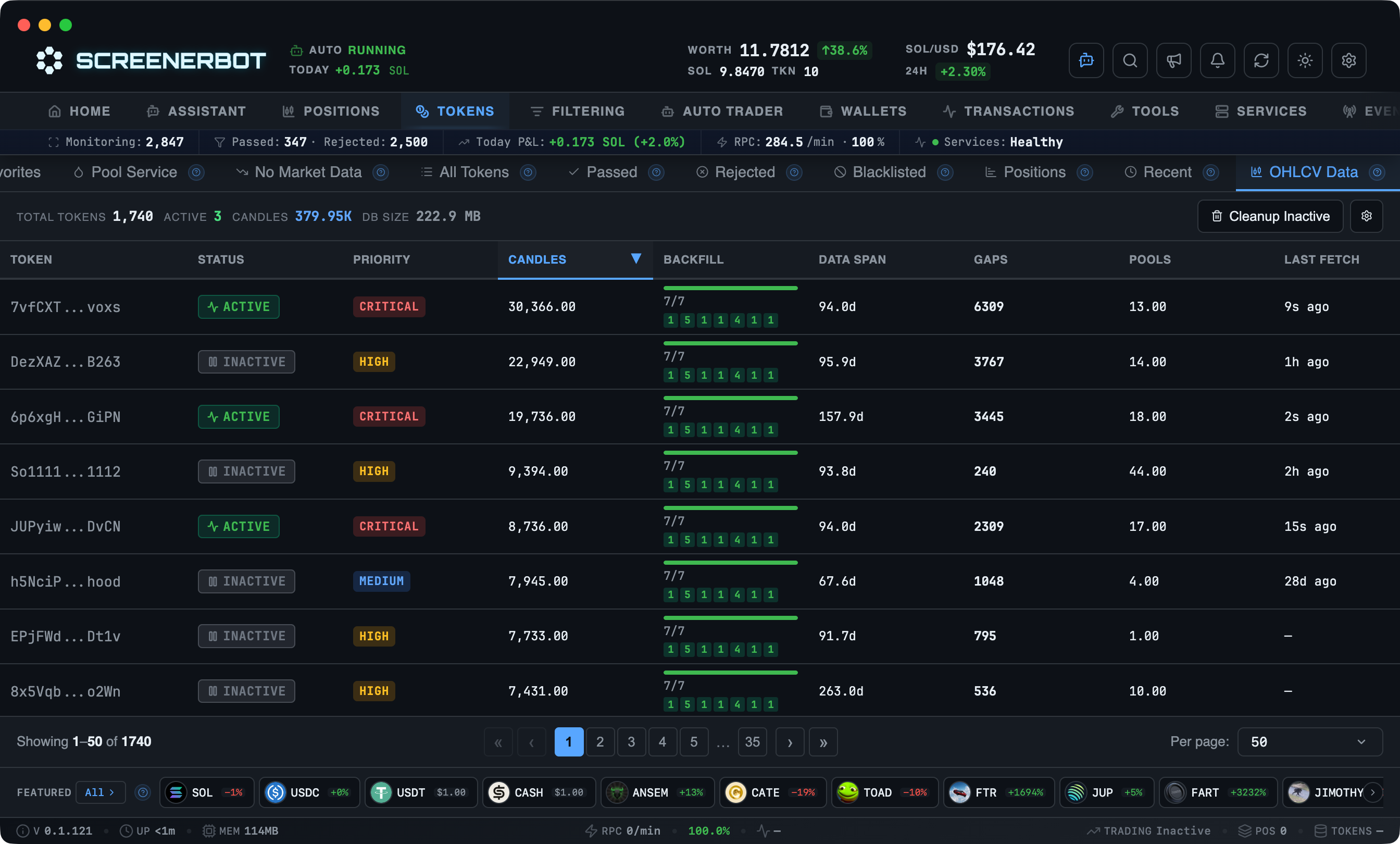Open the search magnifier icon
The height and width of the screenshot is (844, 1400).
tap(1130, 60)
